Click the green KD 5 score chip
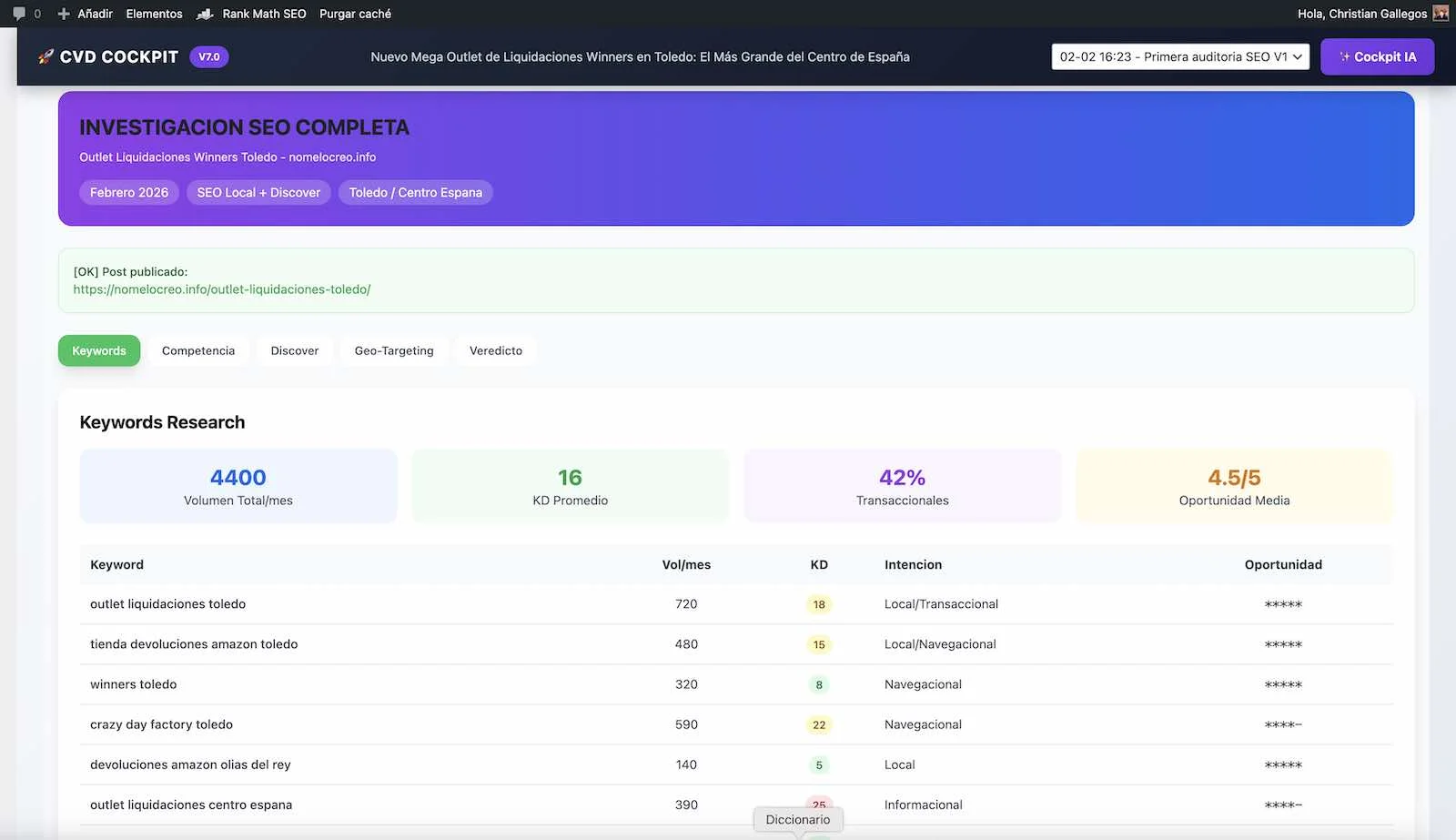The height and width of the screenshot is (840, 1456). [818, 764]
